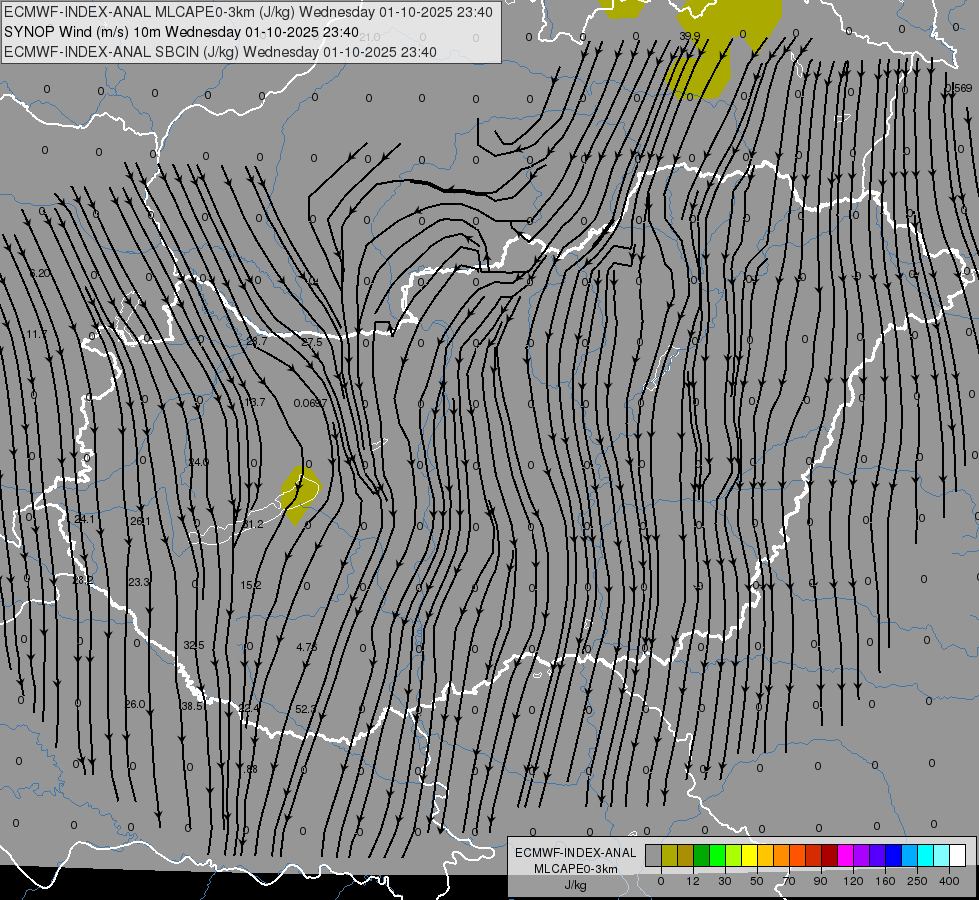
Task: Click the J/kg unit label in legend
Action: pos(575,885)
